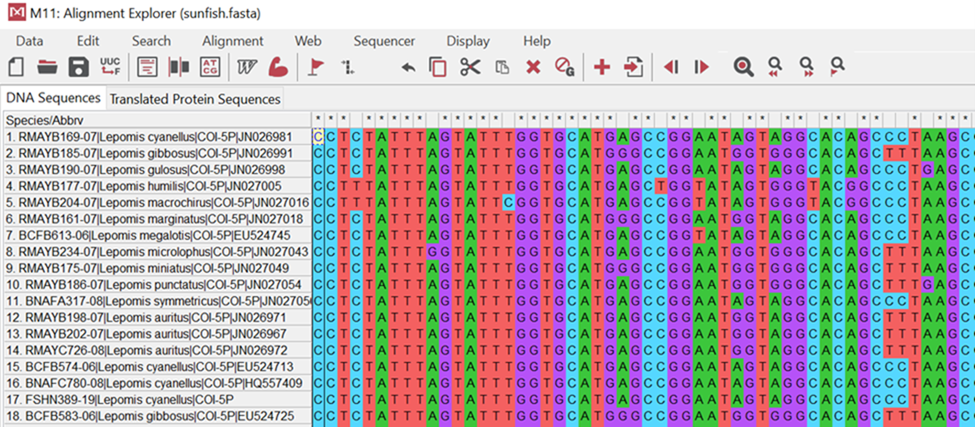Open the Edit menu
Image resolution: width=975 pixels, height=427 pixels.
point(88,41)
